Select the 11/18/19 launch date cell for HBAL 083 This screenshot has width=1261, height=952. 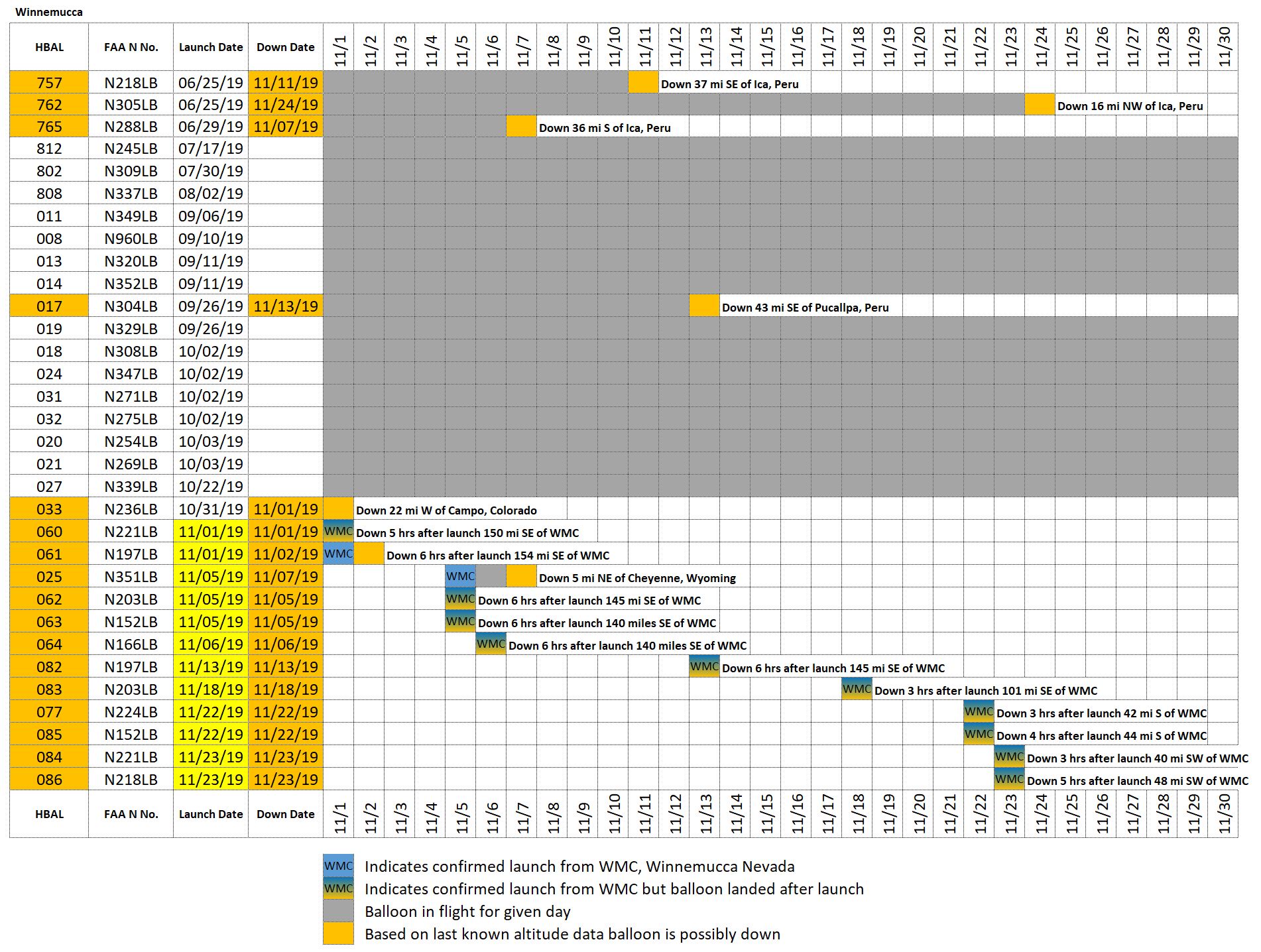(x=211, y=689)
